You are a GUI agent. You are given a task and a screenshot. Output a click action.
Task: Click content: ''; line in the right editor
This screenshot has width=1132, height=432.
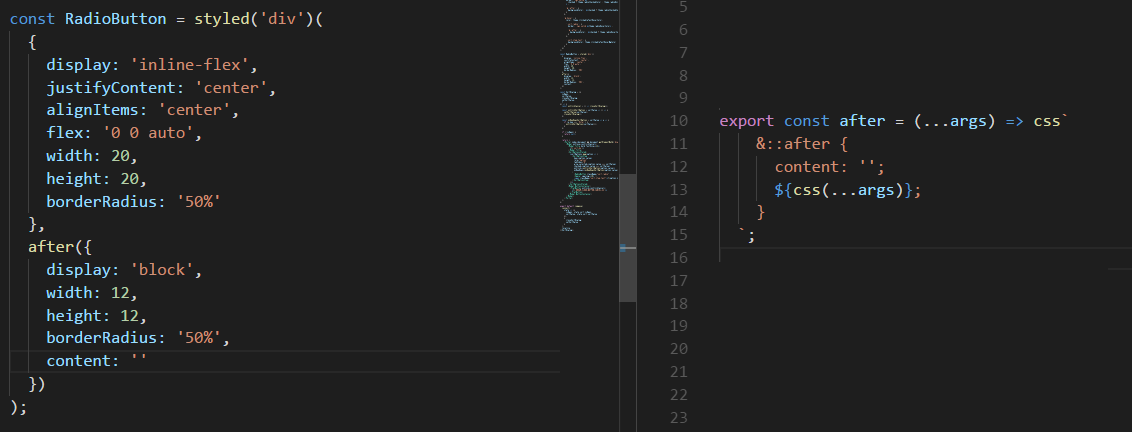coord(830,167)
